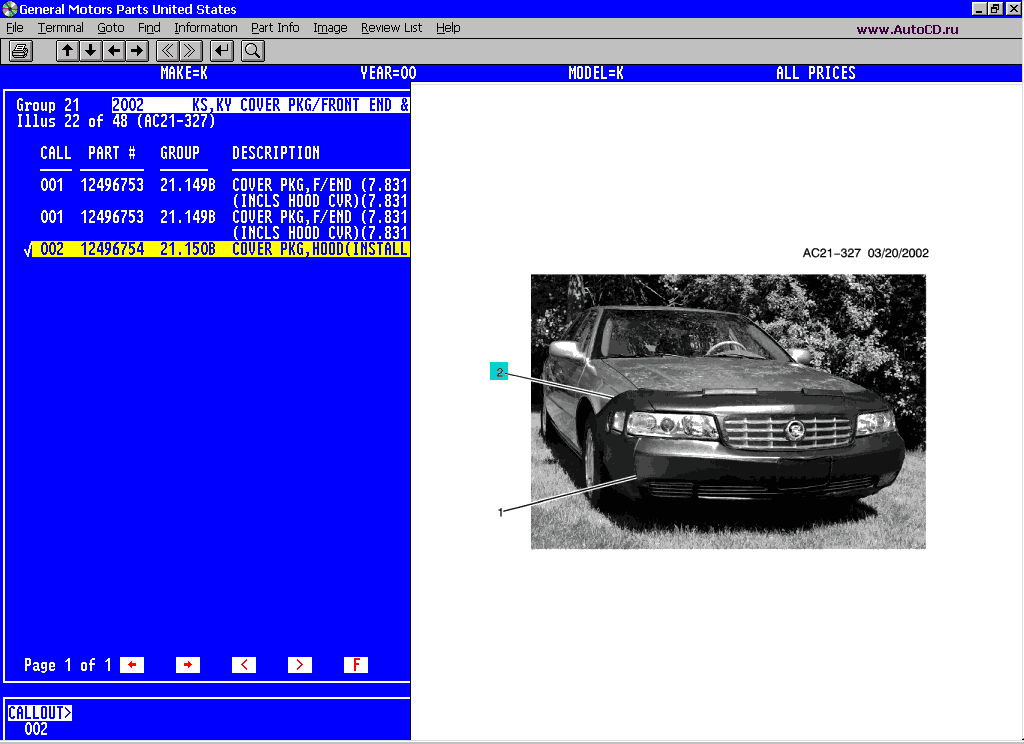Click YEAR=00 in status header
This screenshot has width=1024, height=744.
click(388, 73)
